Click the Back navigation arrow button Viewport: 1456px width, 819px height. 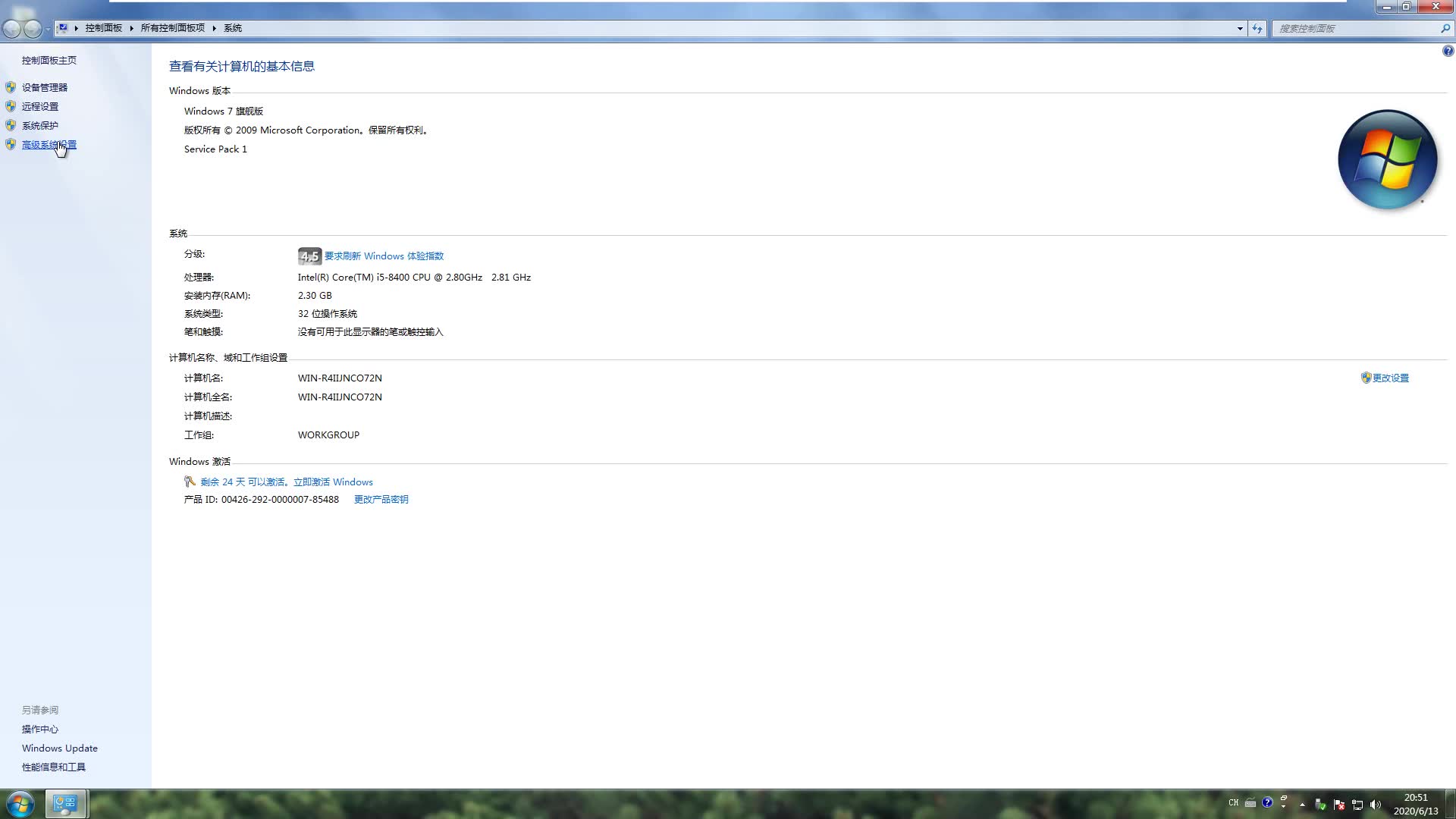tap(11, 28)
